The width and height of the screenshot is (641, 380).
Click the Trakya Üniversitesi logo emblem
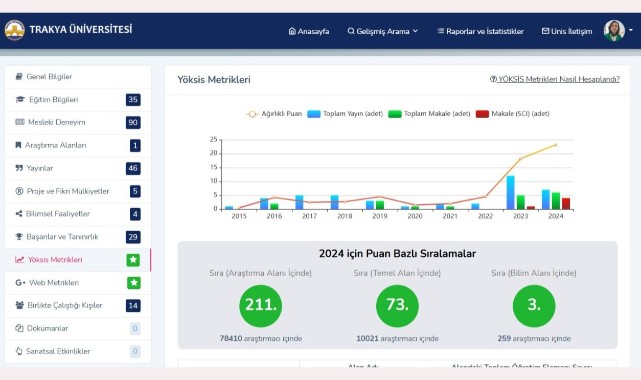pos(15,31)
